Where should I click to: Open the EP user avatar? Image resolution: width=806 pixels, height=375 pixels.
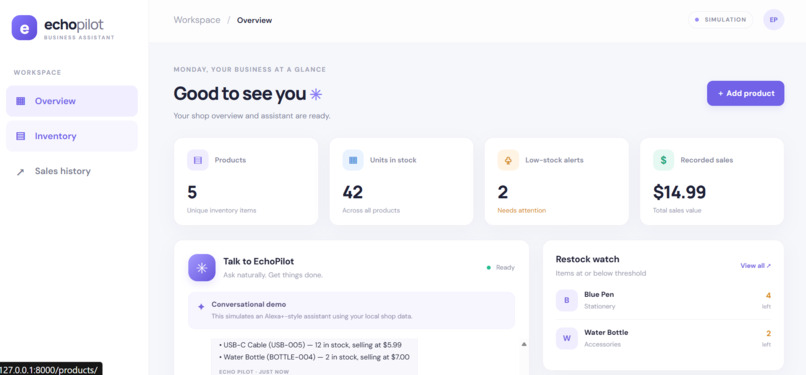tap(774, 20)
